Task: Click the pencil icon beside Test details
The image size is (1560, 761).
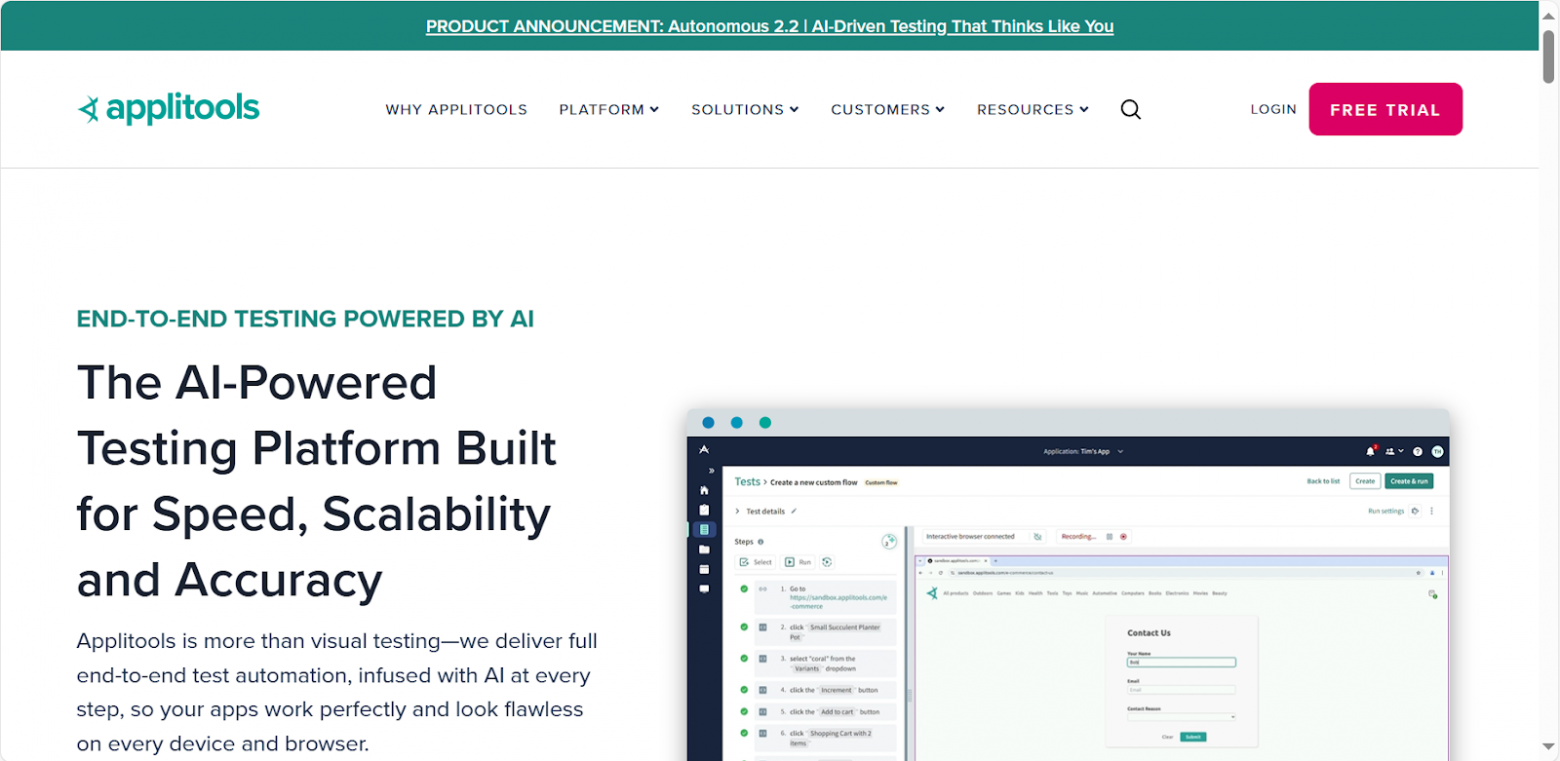Action: [794, 511]
